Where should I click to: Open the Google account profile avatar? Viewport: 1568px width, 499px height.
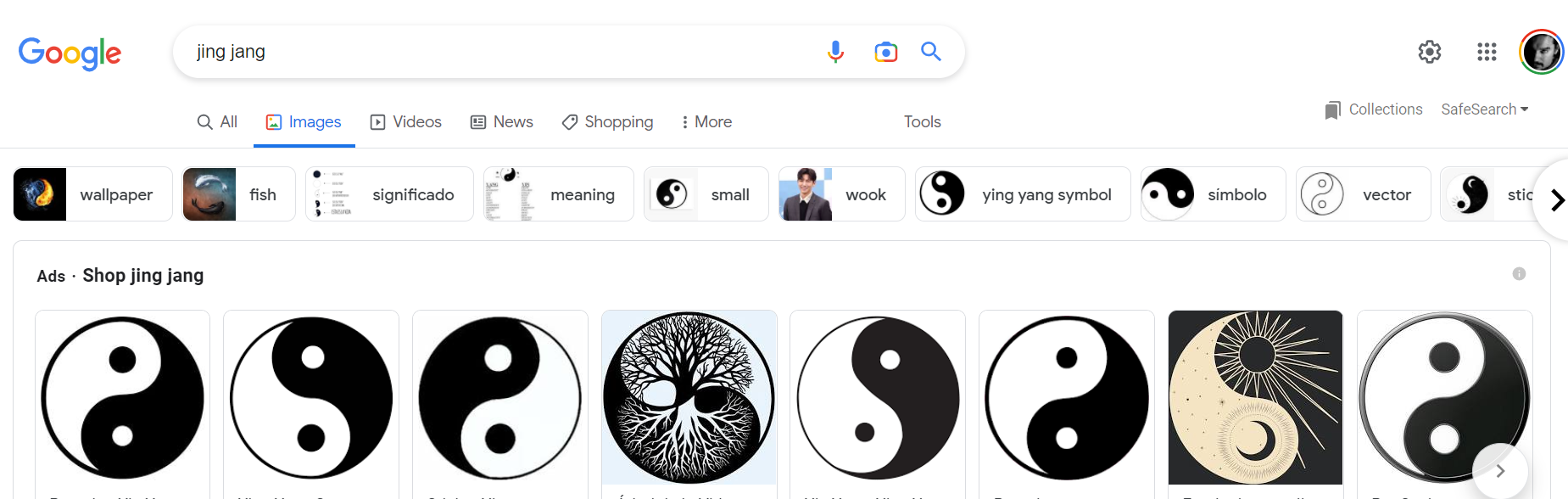[1541, 52]
